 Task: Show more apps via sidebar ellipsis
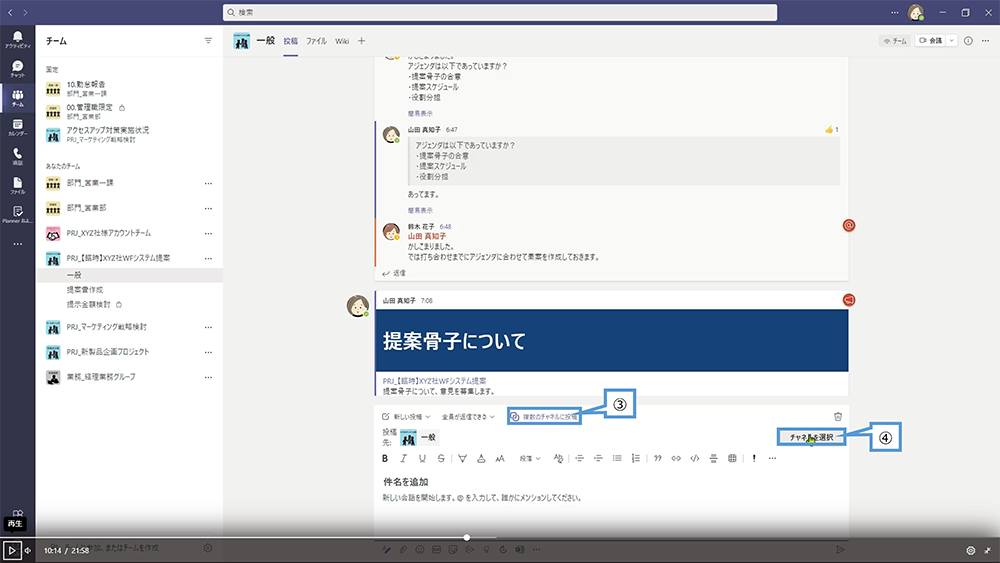17,244
